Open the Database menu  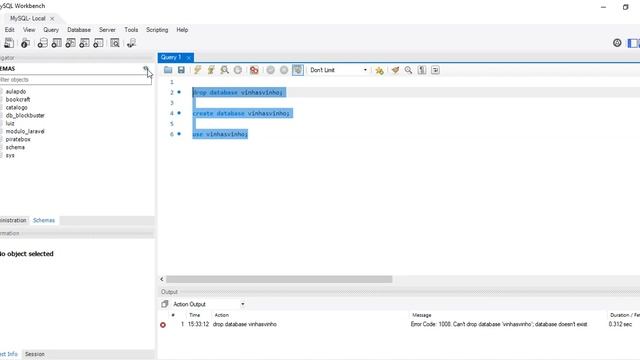79,30
